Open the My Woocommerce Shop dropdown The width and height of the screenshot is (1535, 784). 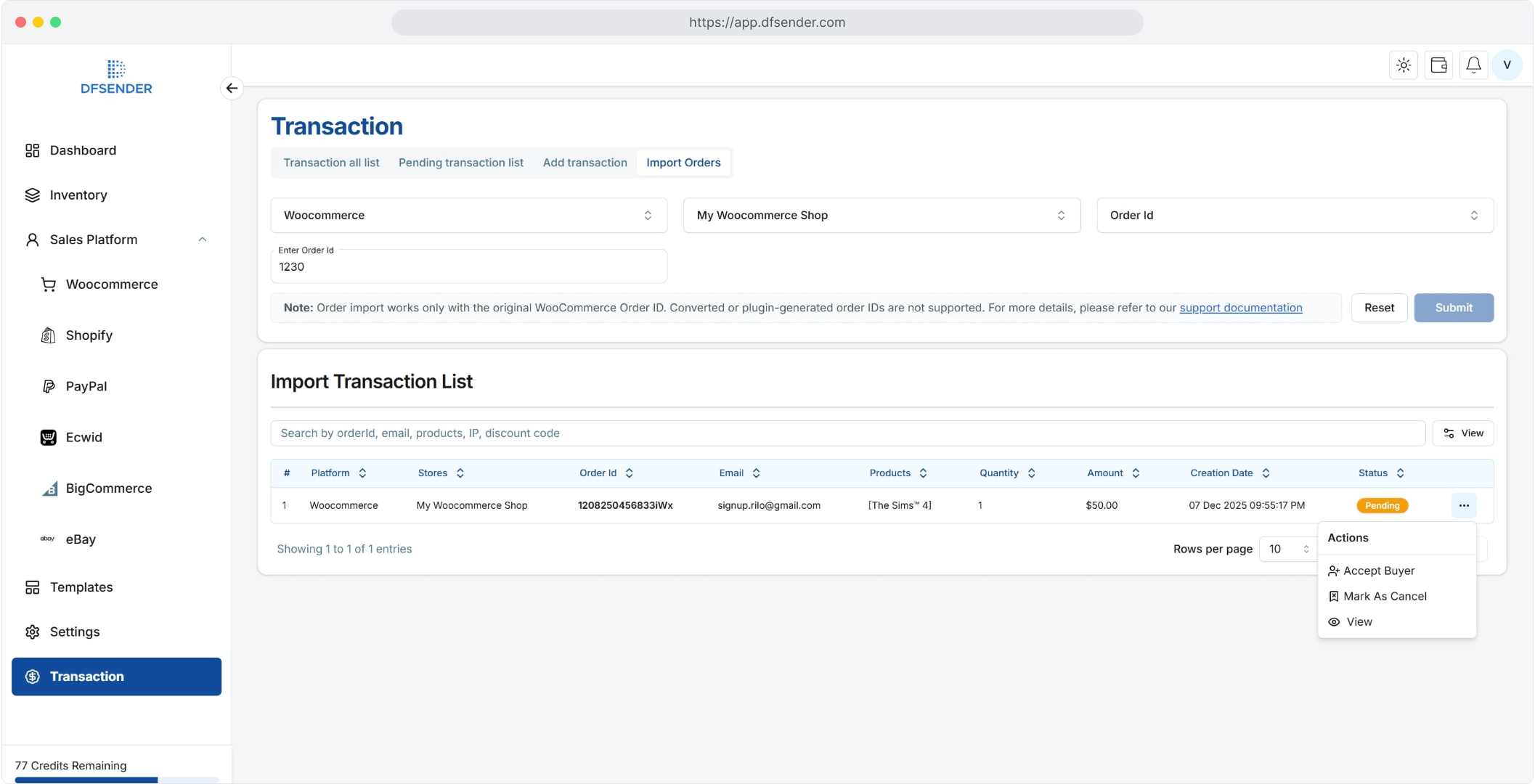click(x=881, y=216)
